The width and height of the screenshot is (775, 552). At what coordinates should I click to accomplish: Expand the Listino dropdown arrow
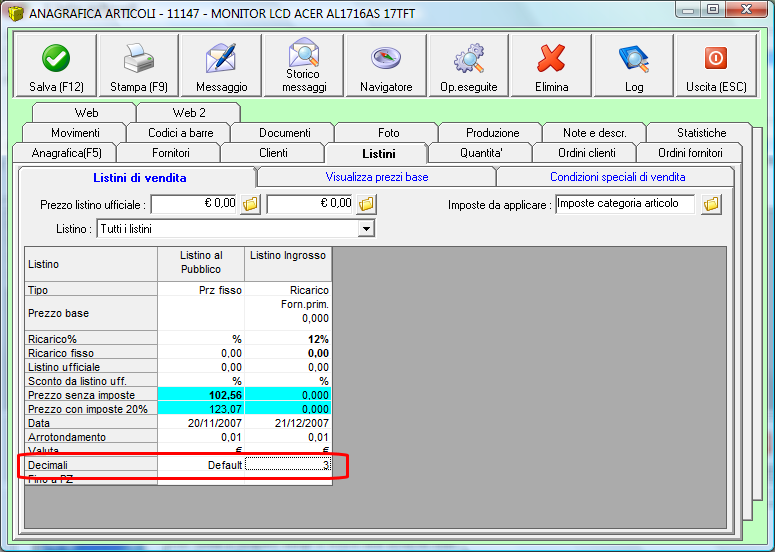click(366, 229)
